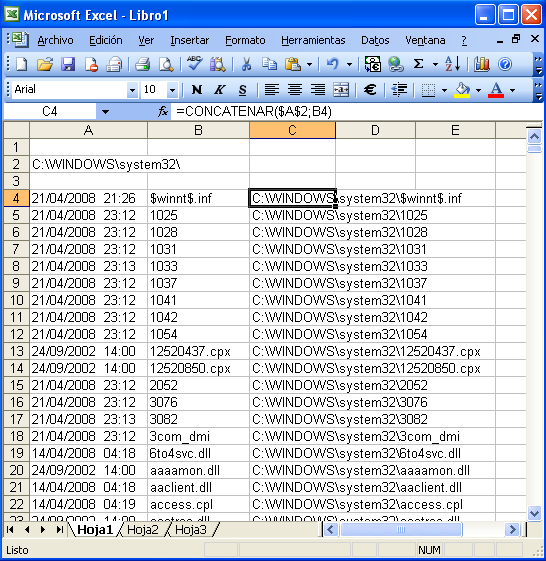Open the Edición menu
Viewport: 546px width, 561px height.
(106, 40)
